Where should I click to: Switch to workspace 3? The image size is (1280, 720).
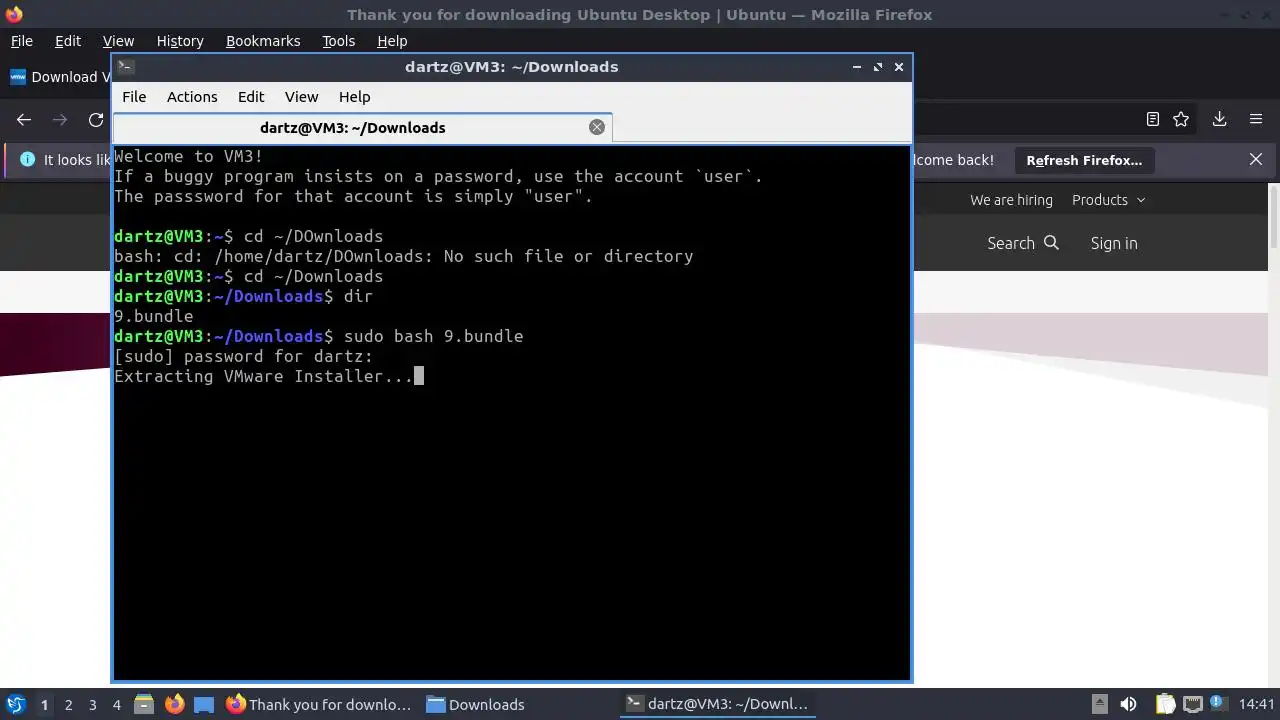(92, 705)
